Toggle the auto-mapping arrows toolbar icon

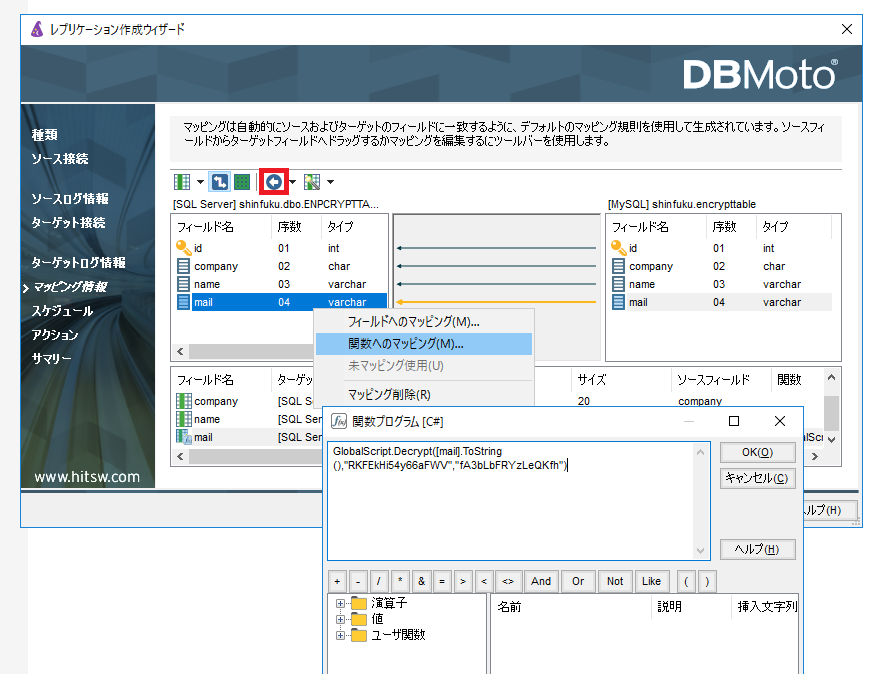tap(220, 182)
